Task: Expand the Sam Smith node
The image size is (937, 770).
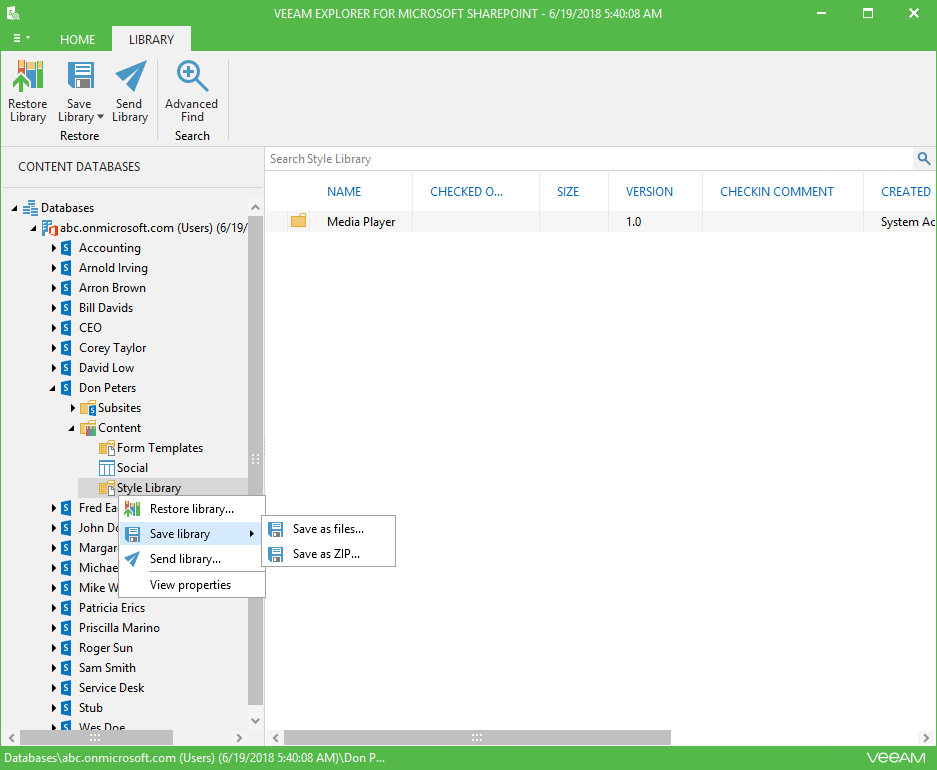Action: pos(53,668)
